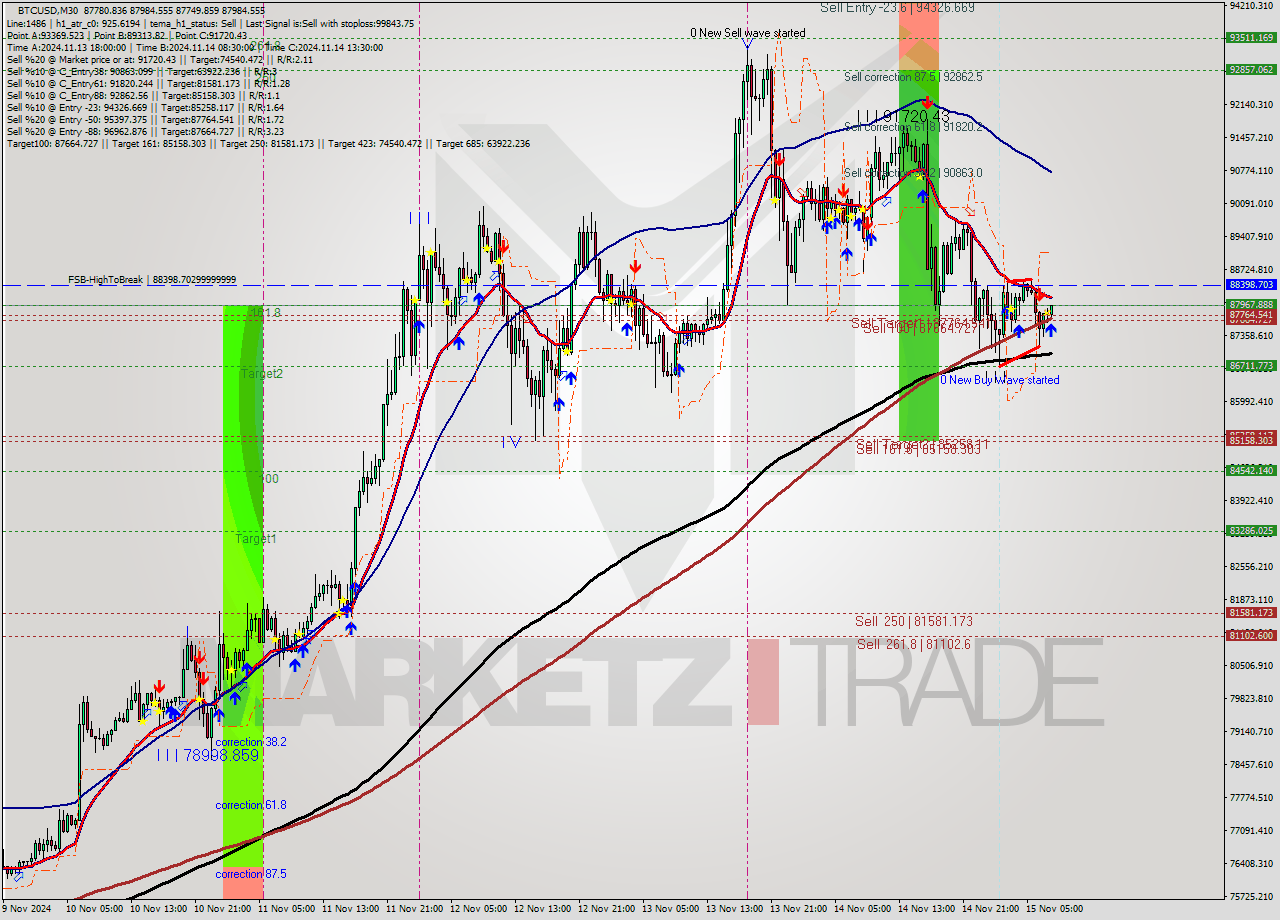Click the 75725.210 price axis value
1280x920 pixels.
(1251, 896)
